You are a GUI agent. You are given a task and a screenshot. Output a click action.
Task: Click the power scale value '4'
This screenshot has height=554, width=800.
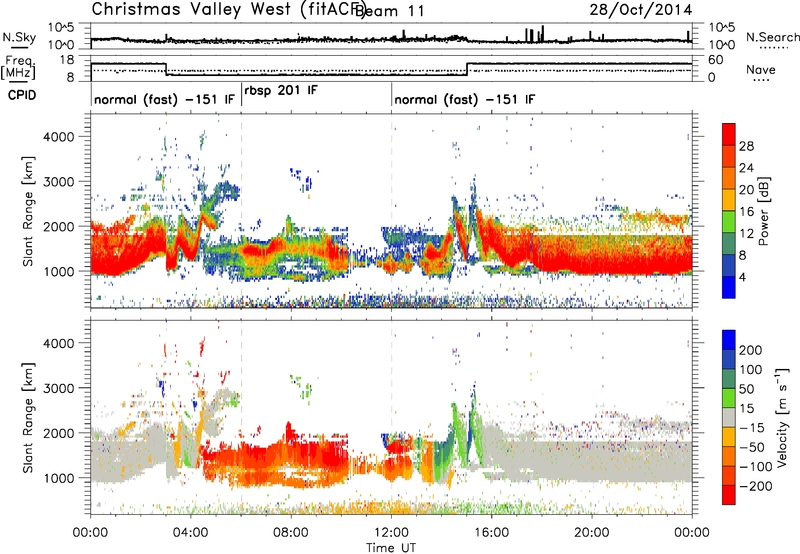[742, 278]
